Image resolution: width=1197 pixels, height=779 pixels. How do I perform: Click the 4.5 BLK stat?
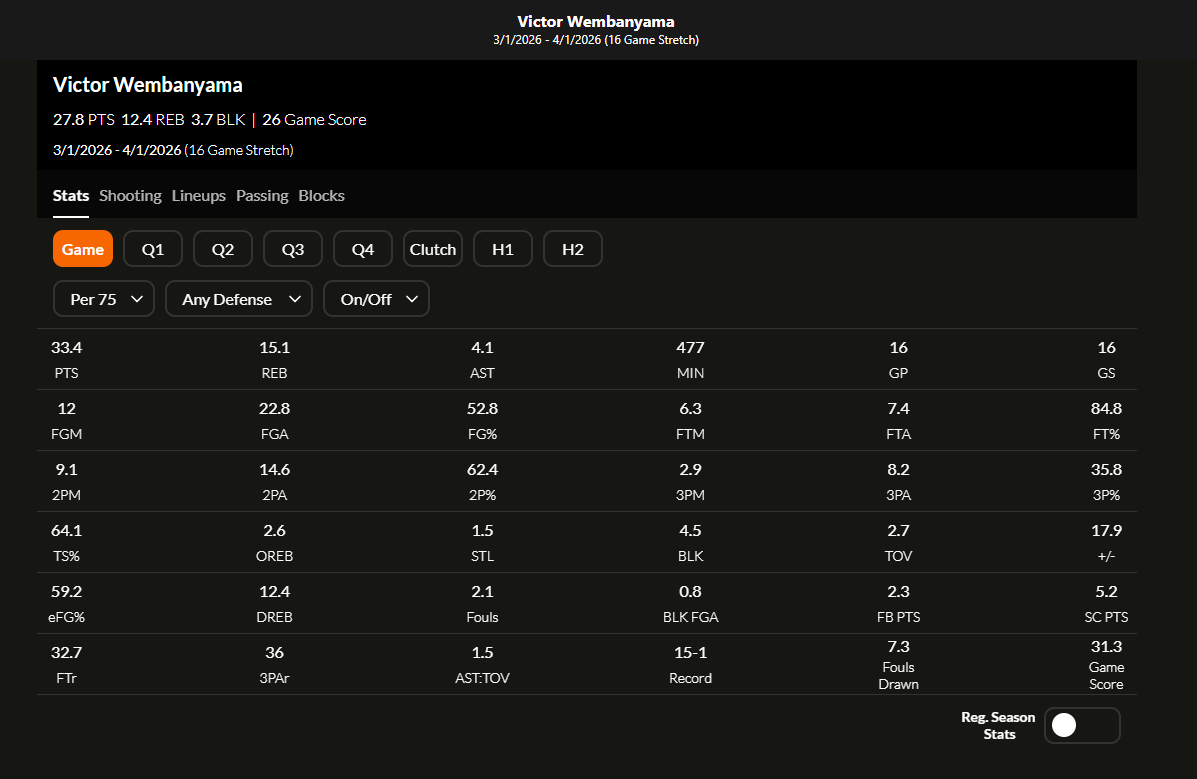click(x=690, y=543)
